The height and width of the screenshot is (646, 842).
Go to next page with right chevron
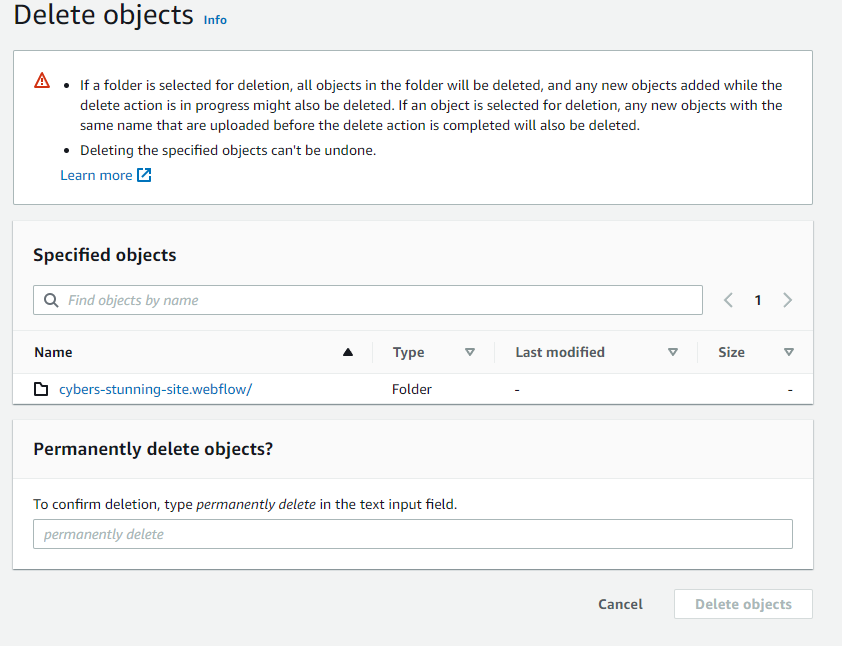pos(788,300)
